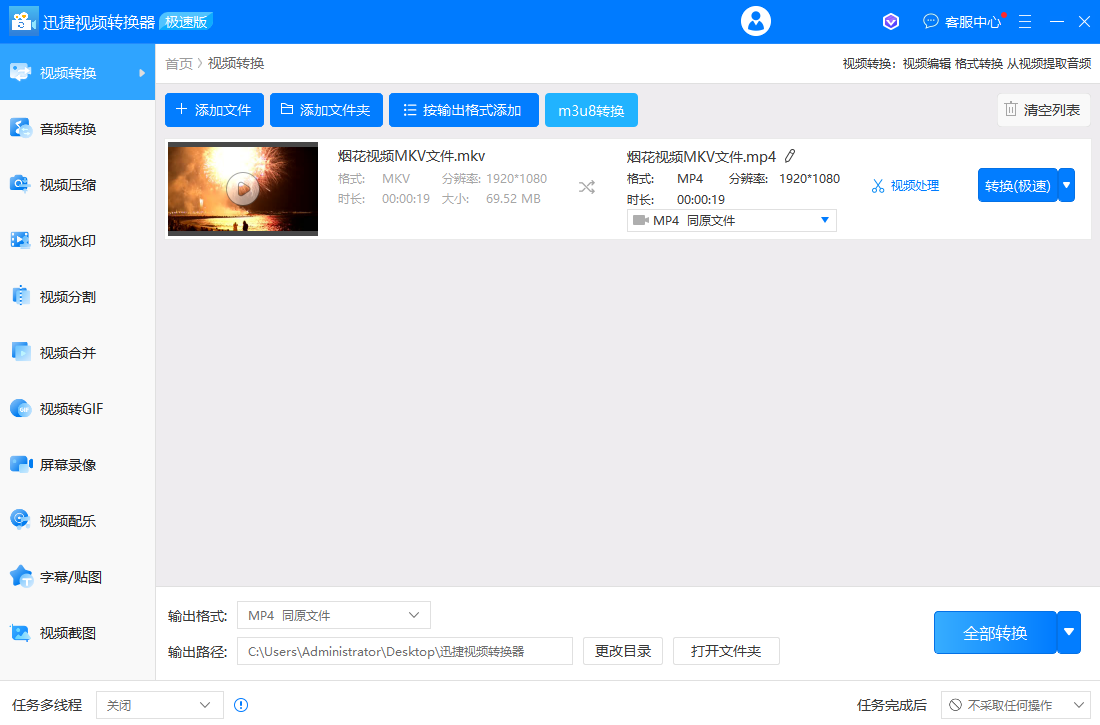1100x725 pixels.
Task: Expand the arrow beside 转换(极速)
Action: 1066,185
